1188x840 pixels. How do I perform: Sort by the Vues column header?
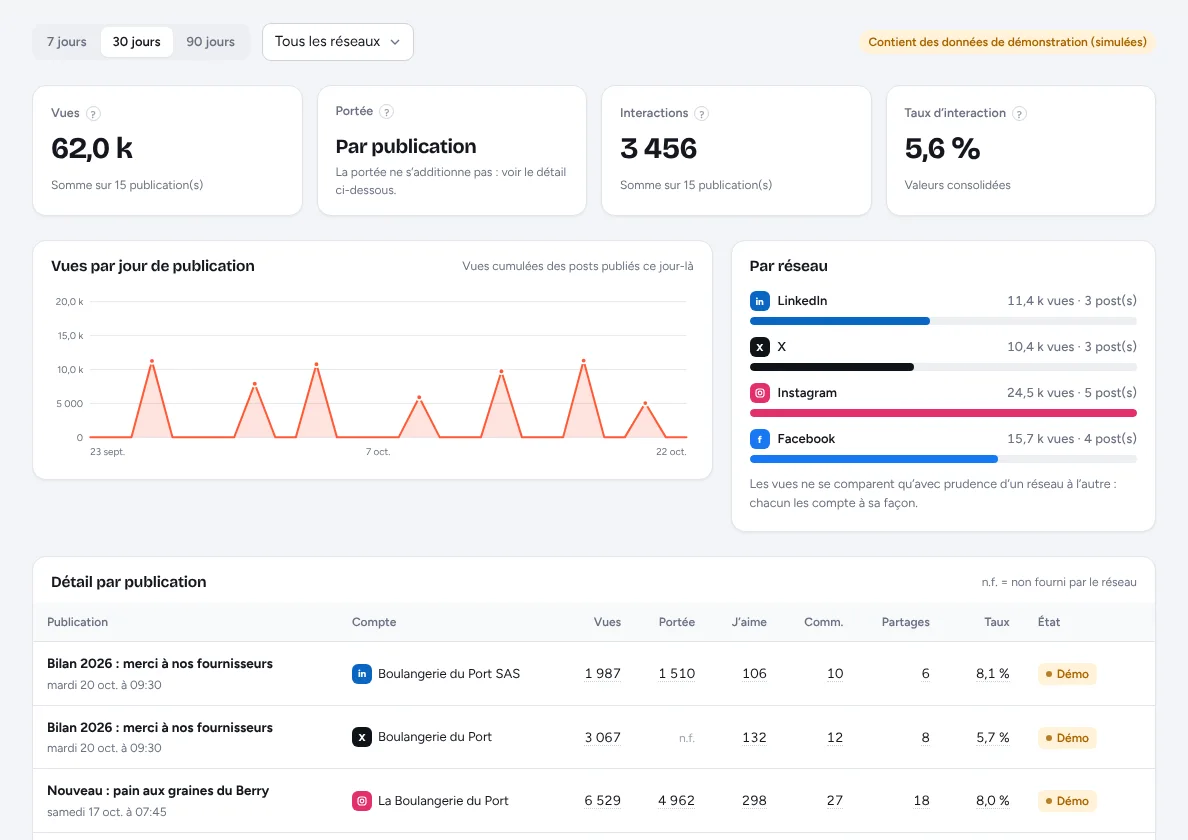click(607, 622)
